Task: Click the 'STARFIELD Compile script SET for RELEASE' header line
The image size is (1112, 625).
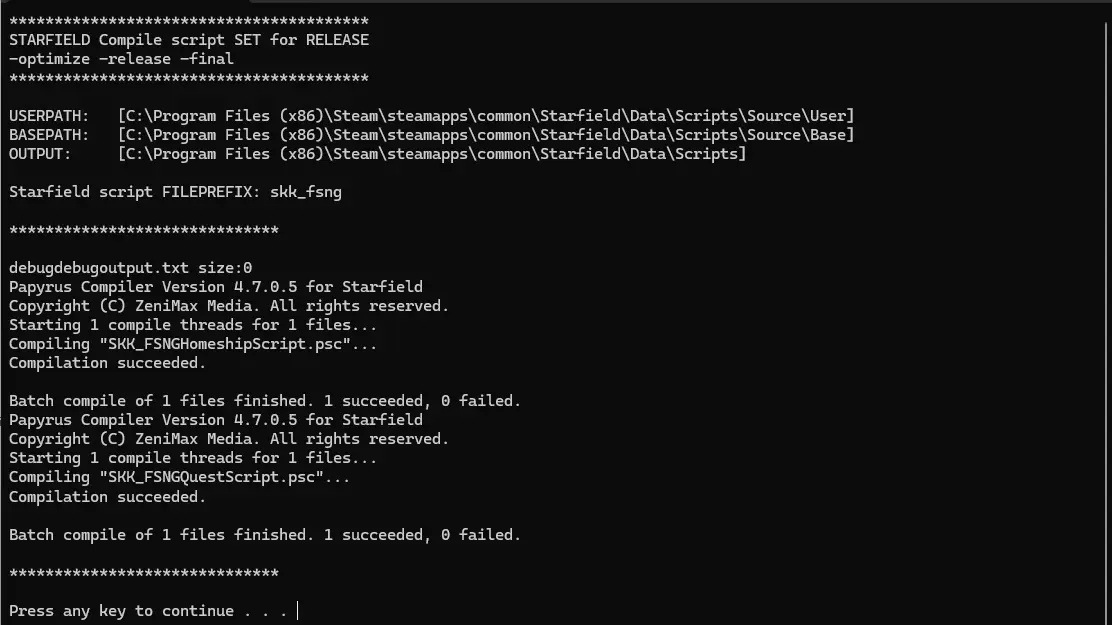Action: [189, 40]
